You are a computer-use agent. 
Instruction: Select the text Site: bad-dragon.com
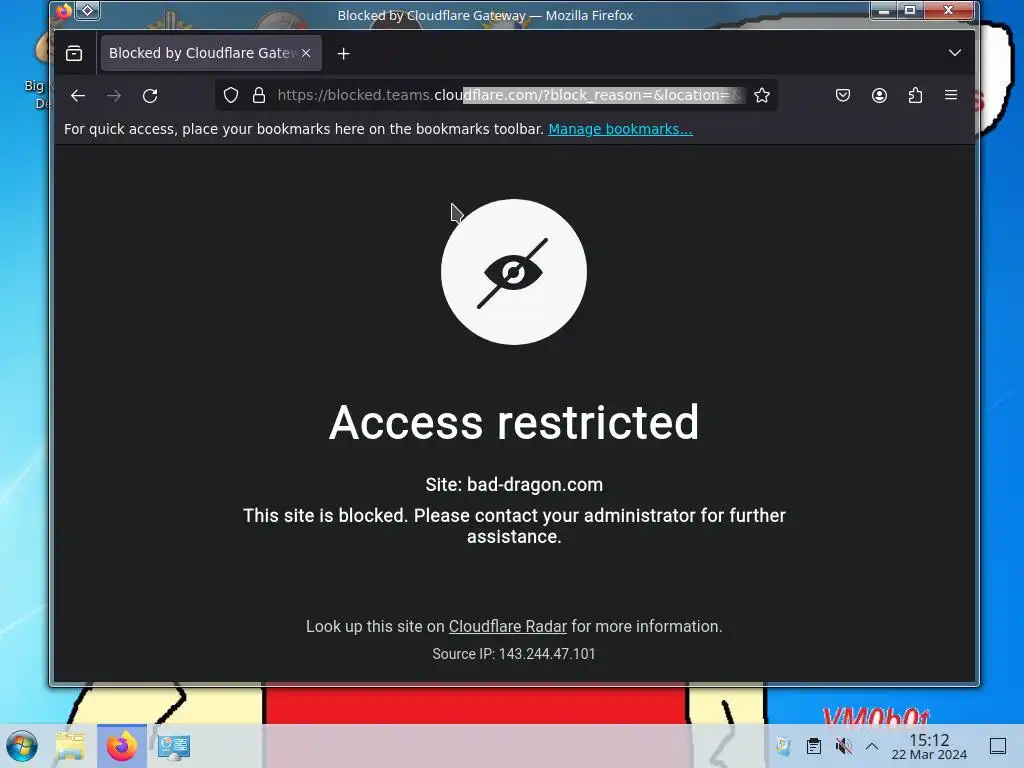pyautogui.click(x=514, y=485)
